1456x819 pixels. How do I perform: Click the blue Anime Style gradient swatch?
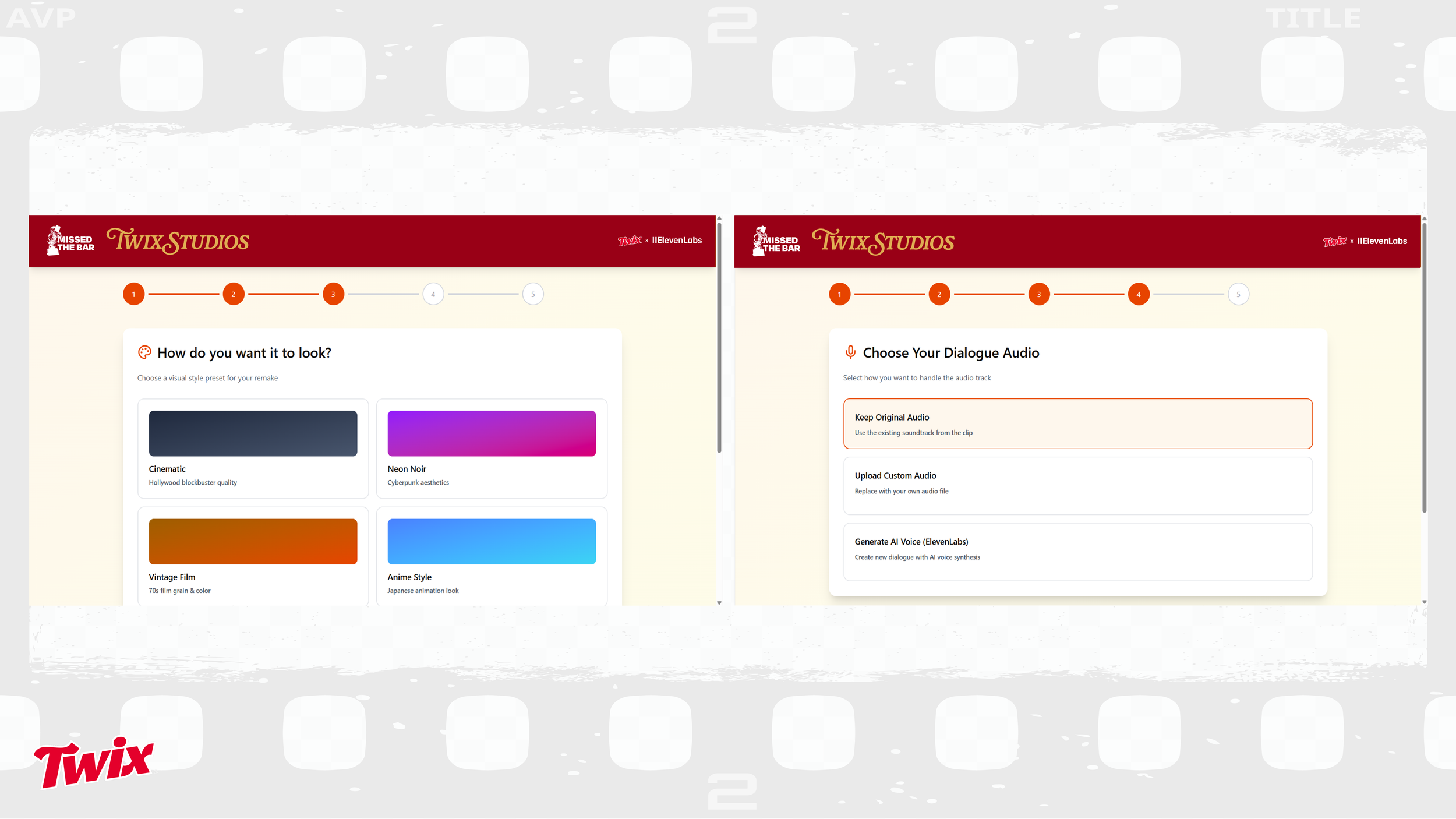click(492, 541)
